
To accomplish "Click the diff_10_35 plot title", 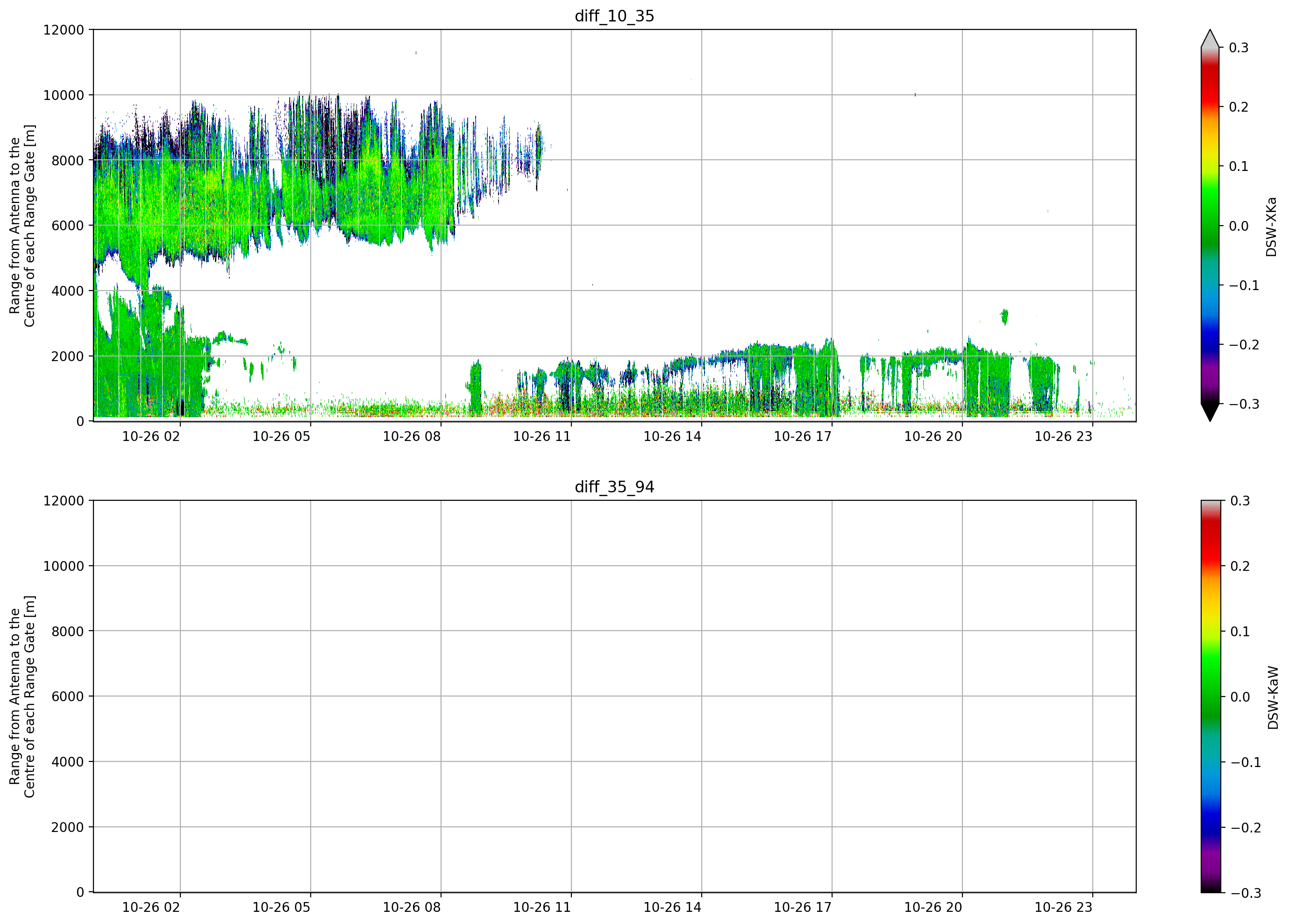I will (x=614, y=16).
